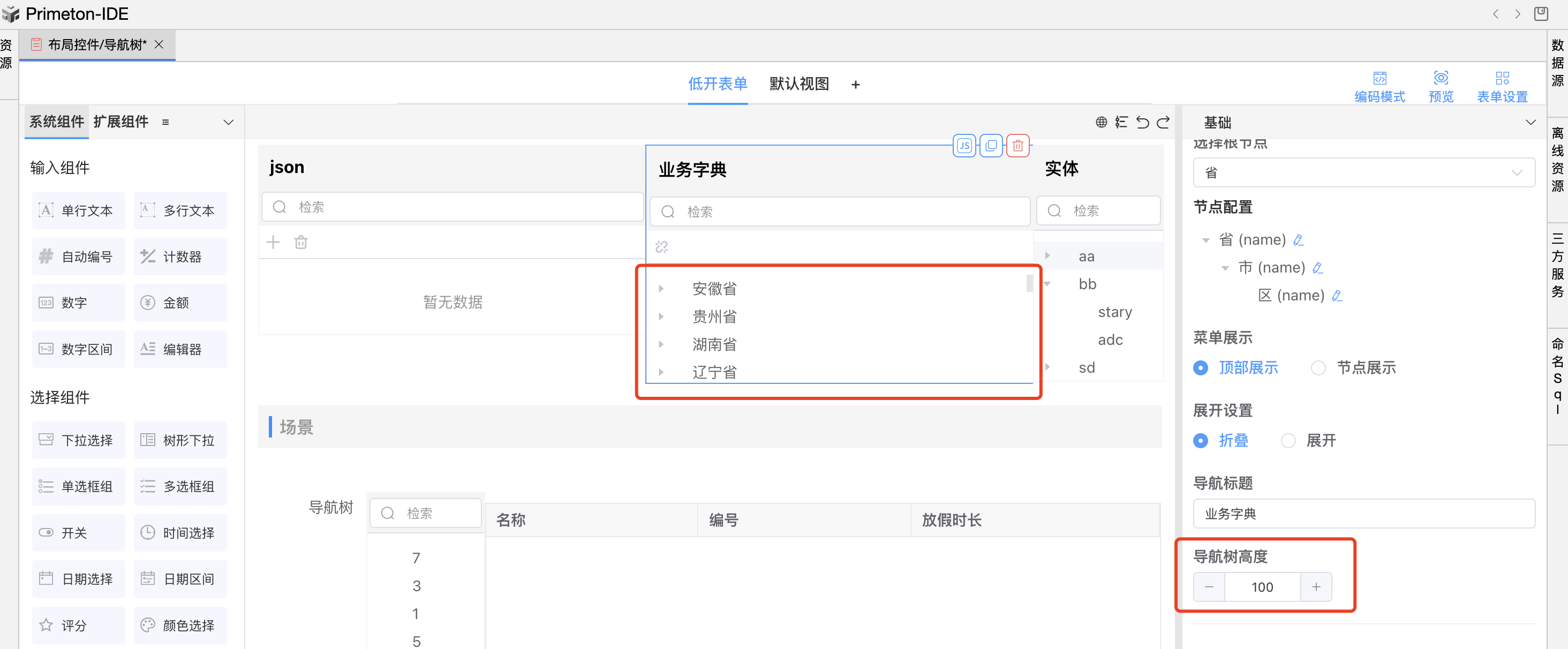The width and height of the screenshot is (1568, 649).
Task: Expand the 安徽省 tree node
Action: pyautogui.click(x=661, y=289)
